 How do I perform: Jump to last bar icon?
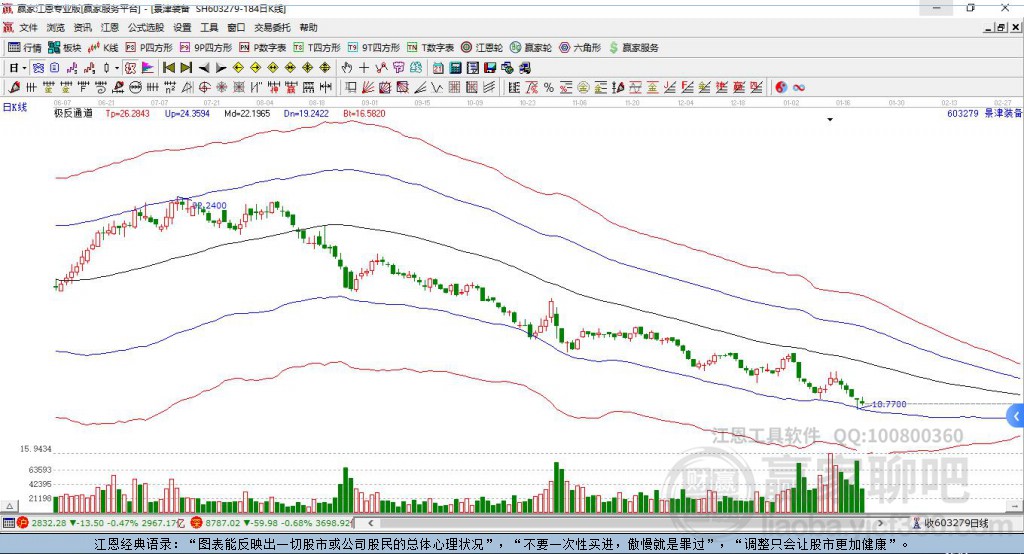point(186,68)
